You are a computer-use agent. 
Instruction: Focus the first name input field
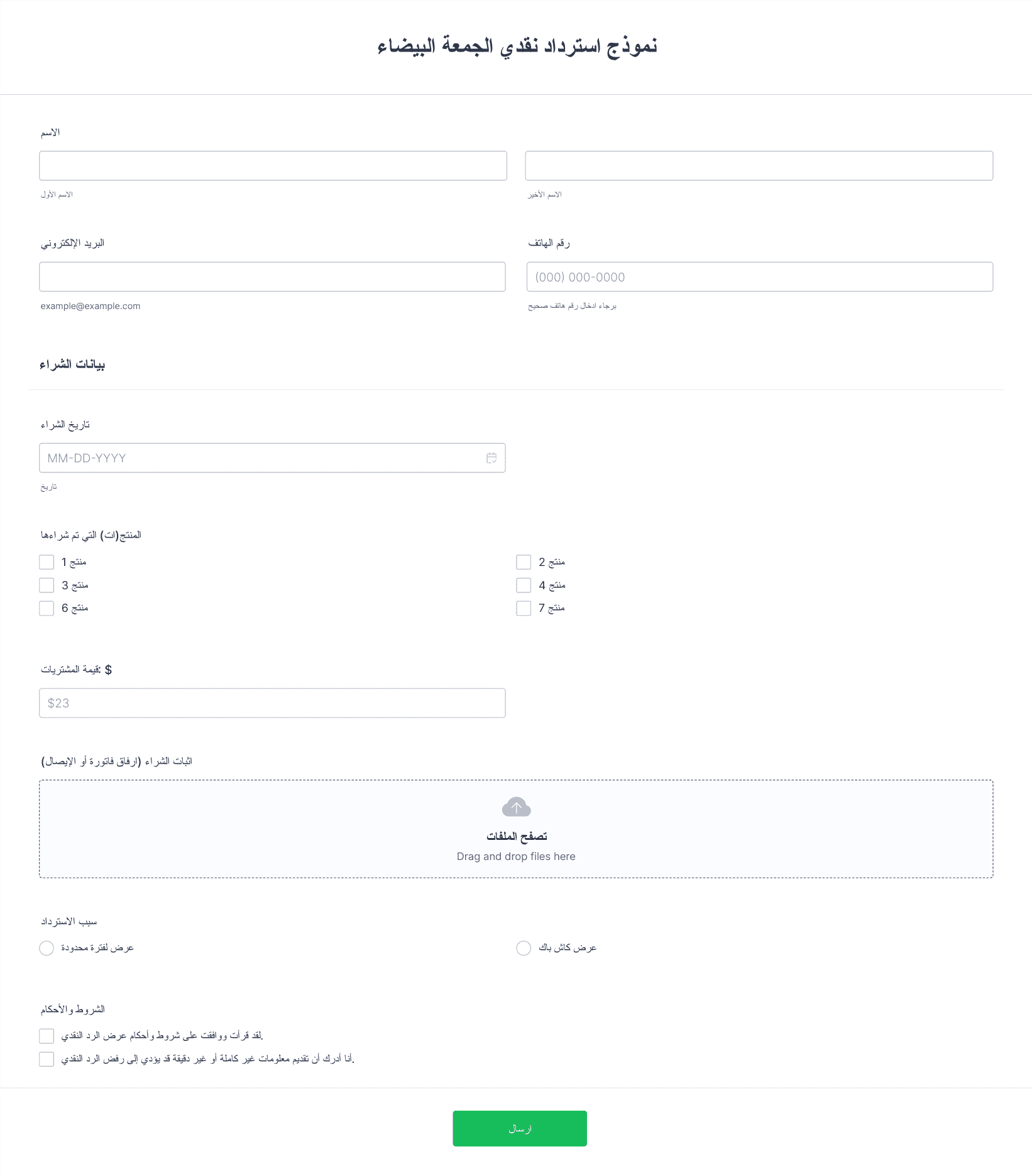point(273,166)
